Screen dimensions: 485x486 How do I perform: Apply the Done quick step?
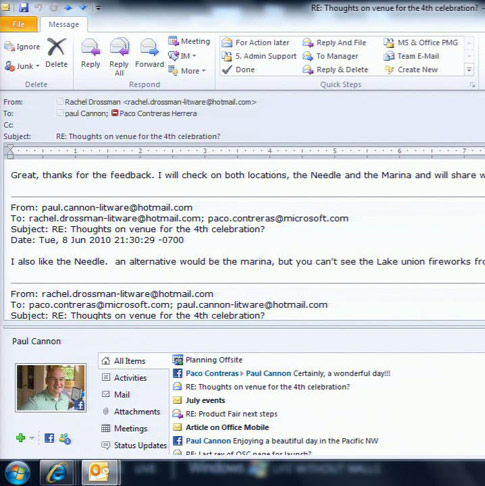click(x=239, y=70)
